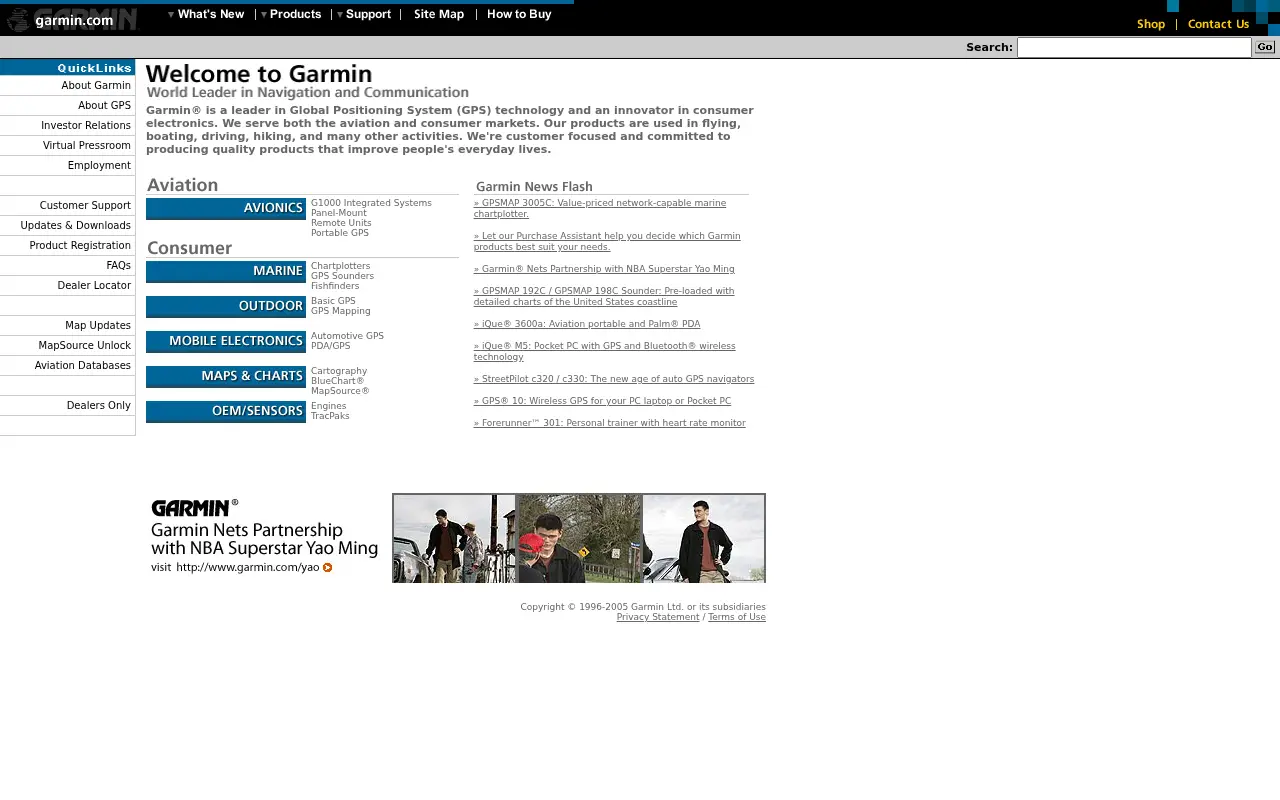The height and width of the screenshot is (800, 1280).
Task: Go to Product Registration
Action: click(x=80, y=246)
